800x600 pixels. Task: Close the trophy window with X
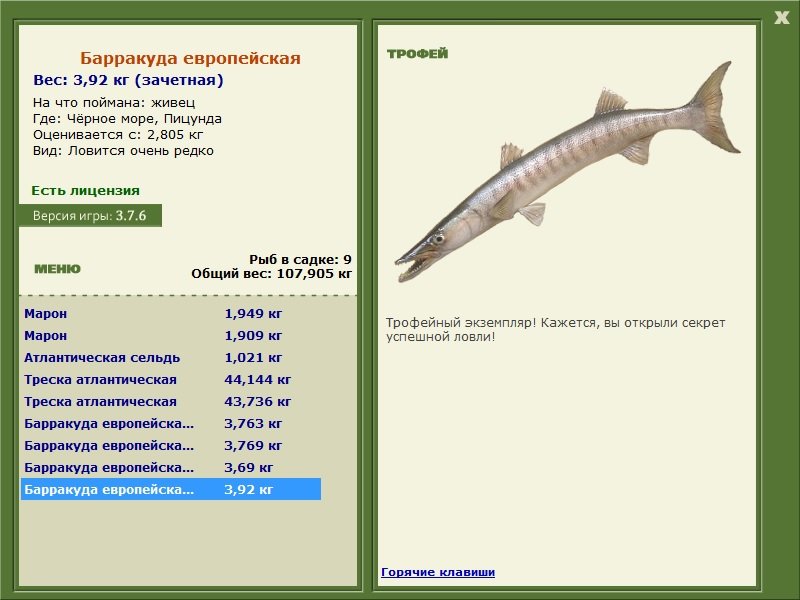click(x=781, y=18)
